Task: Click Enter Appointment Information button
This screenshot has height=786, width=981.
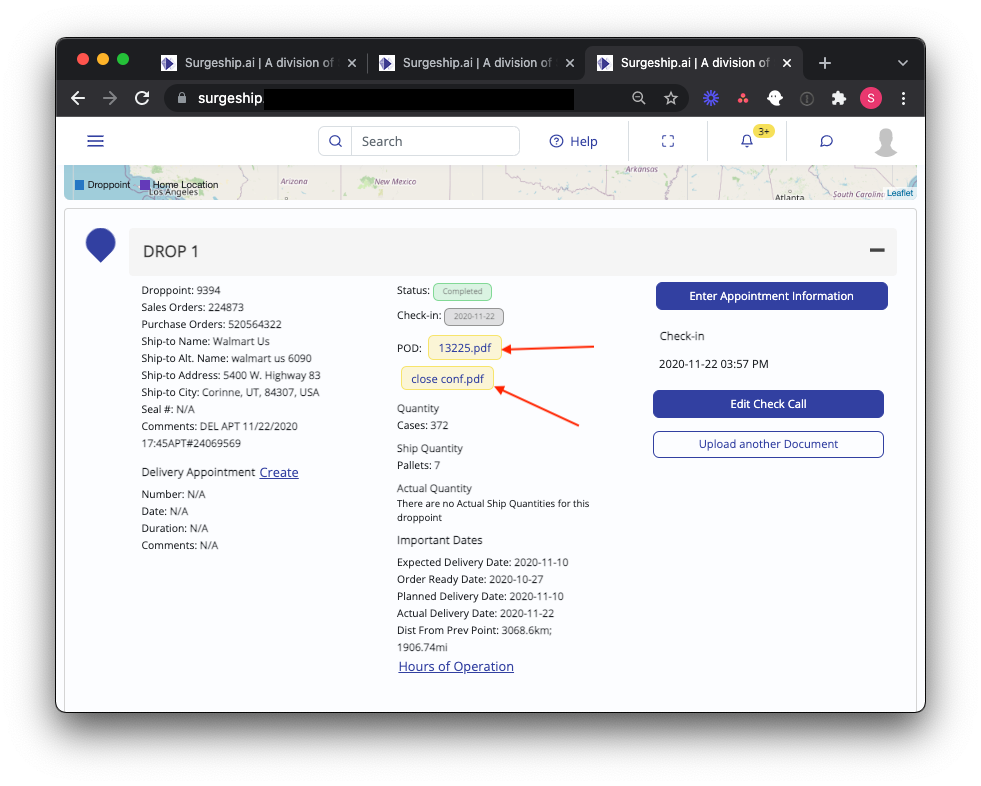Action: click(x=771, y=296)
